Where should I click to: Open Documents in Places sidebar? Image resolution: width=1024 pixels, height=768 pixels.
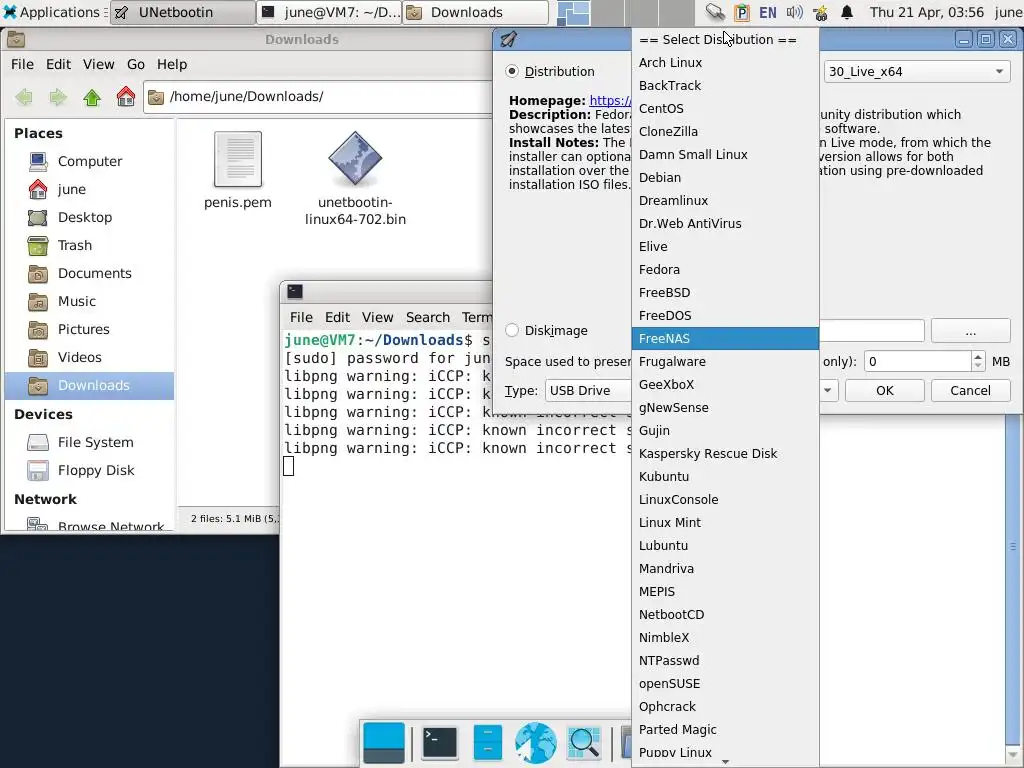pyautogui.click(x=89, y=274)
